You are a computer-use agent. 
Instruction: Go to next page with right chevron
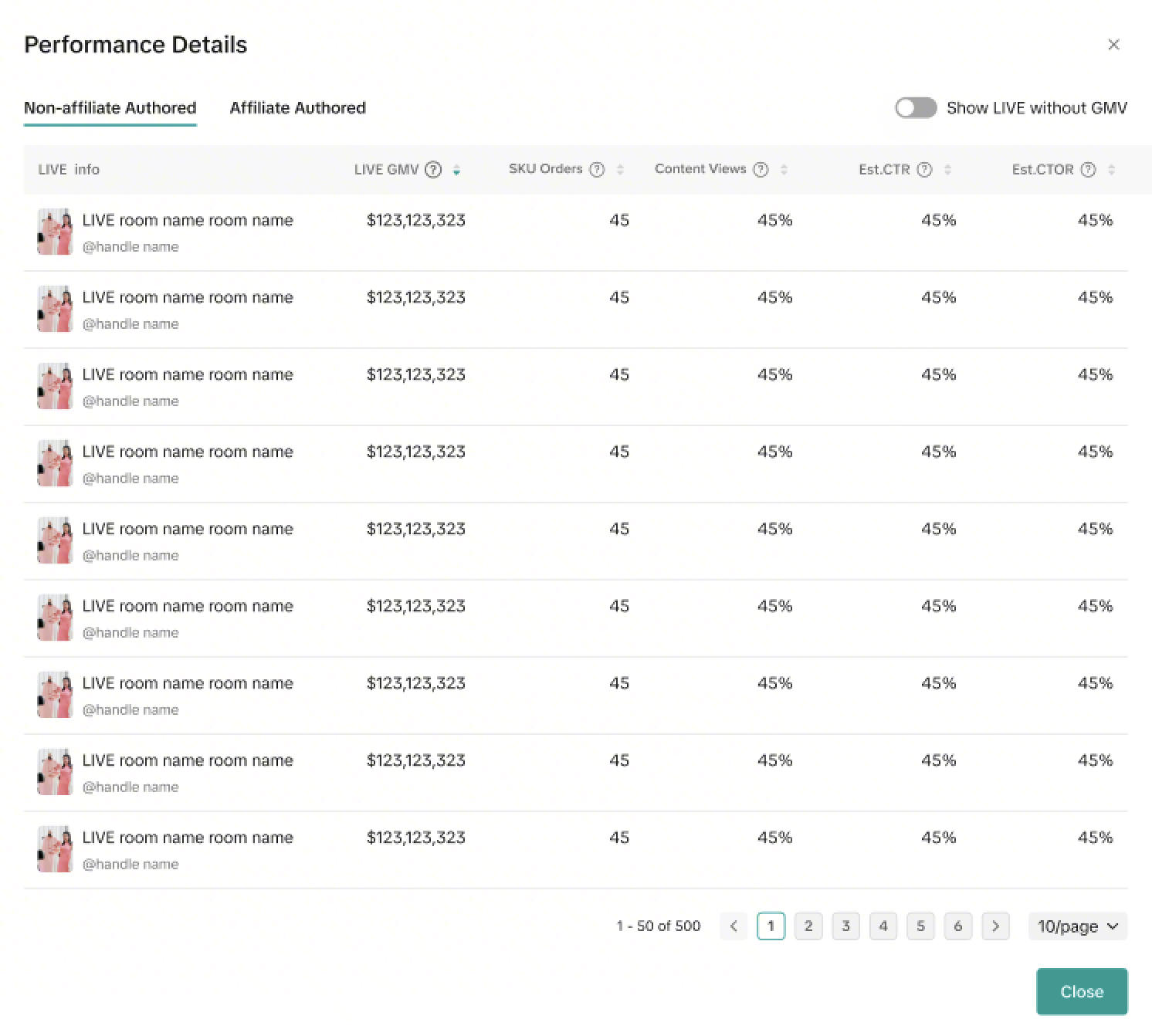[995, 926]
